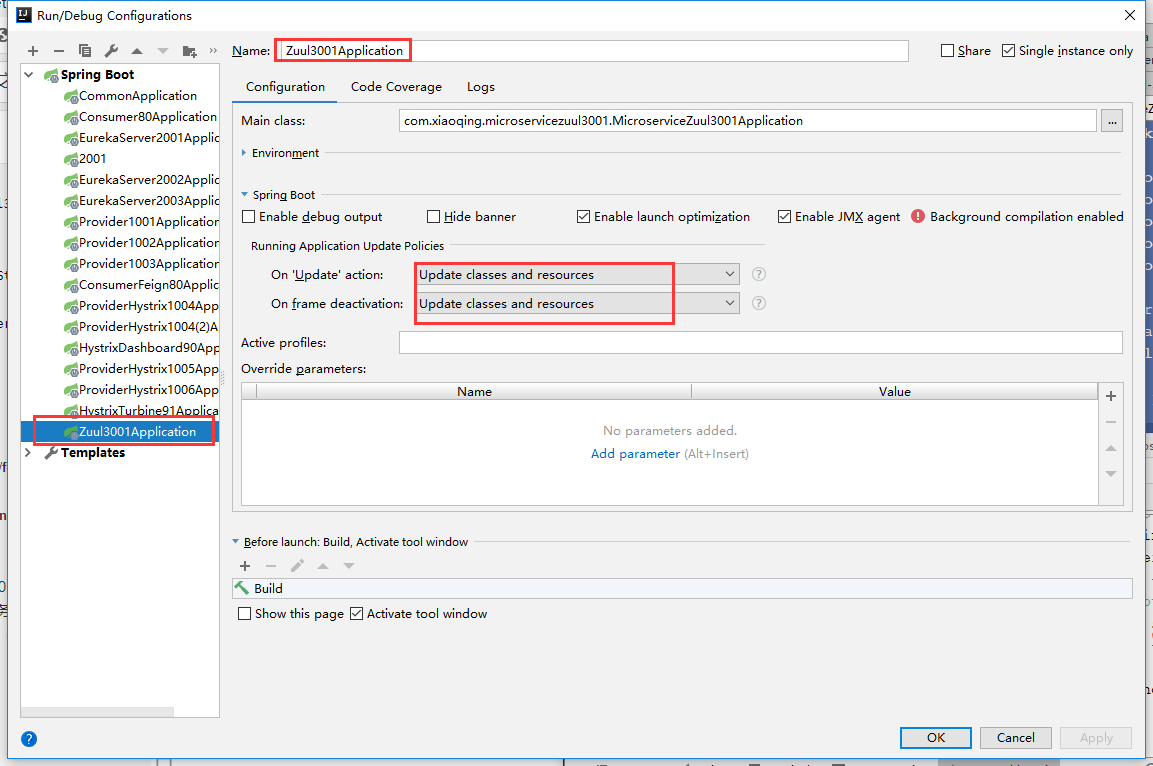Image resolution: width=1153 pixels, height=766 pixels.
Task: Open help for On 'Update' action
Action: coord(759,274)
